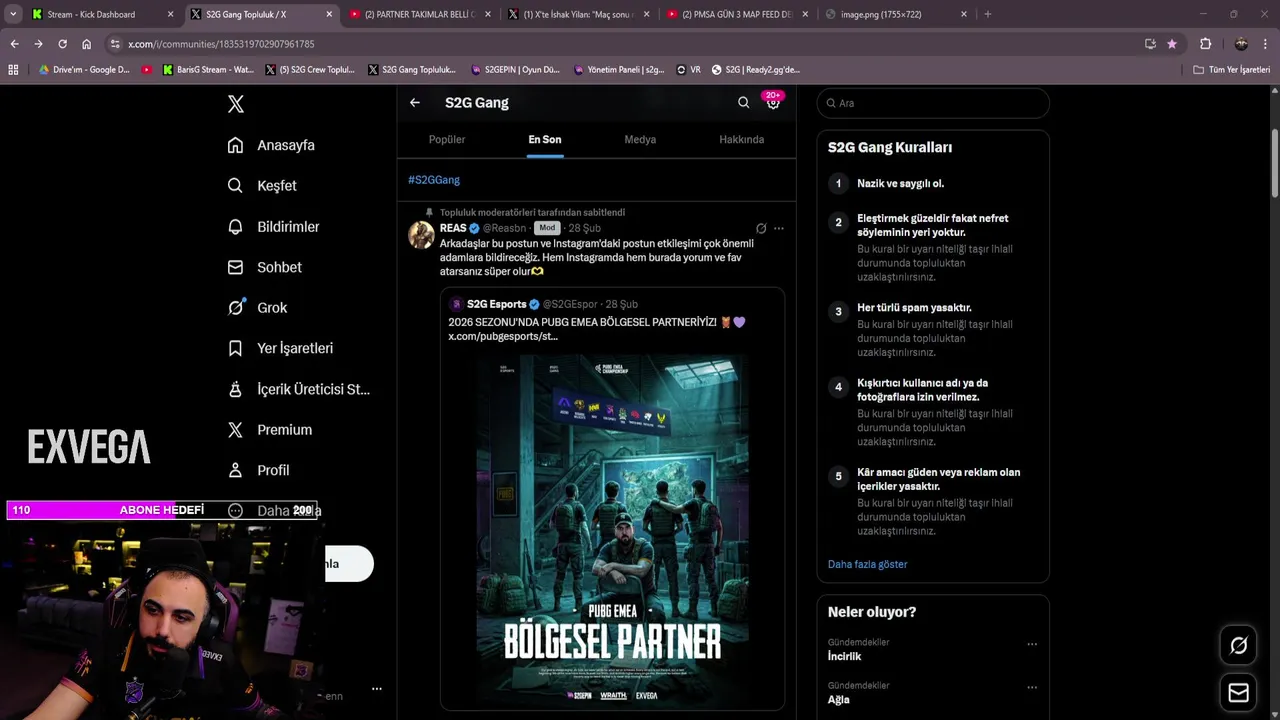The image size is (1280, 720).
Task: Search within the S2G Gang community
Action: (743, 102)
